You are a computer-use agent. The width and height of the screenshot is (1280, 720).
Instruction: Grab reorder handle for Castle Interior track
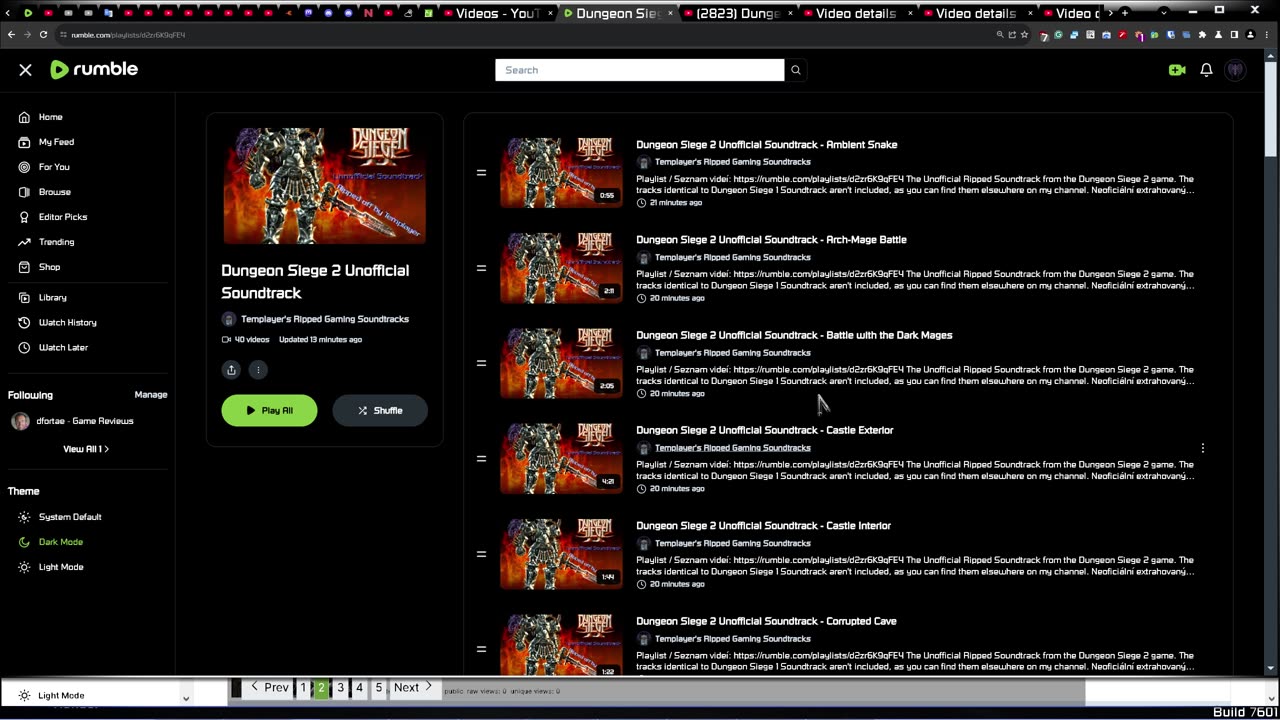(481, 554)
